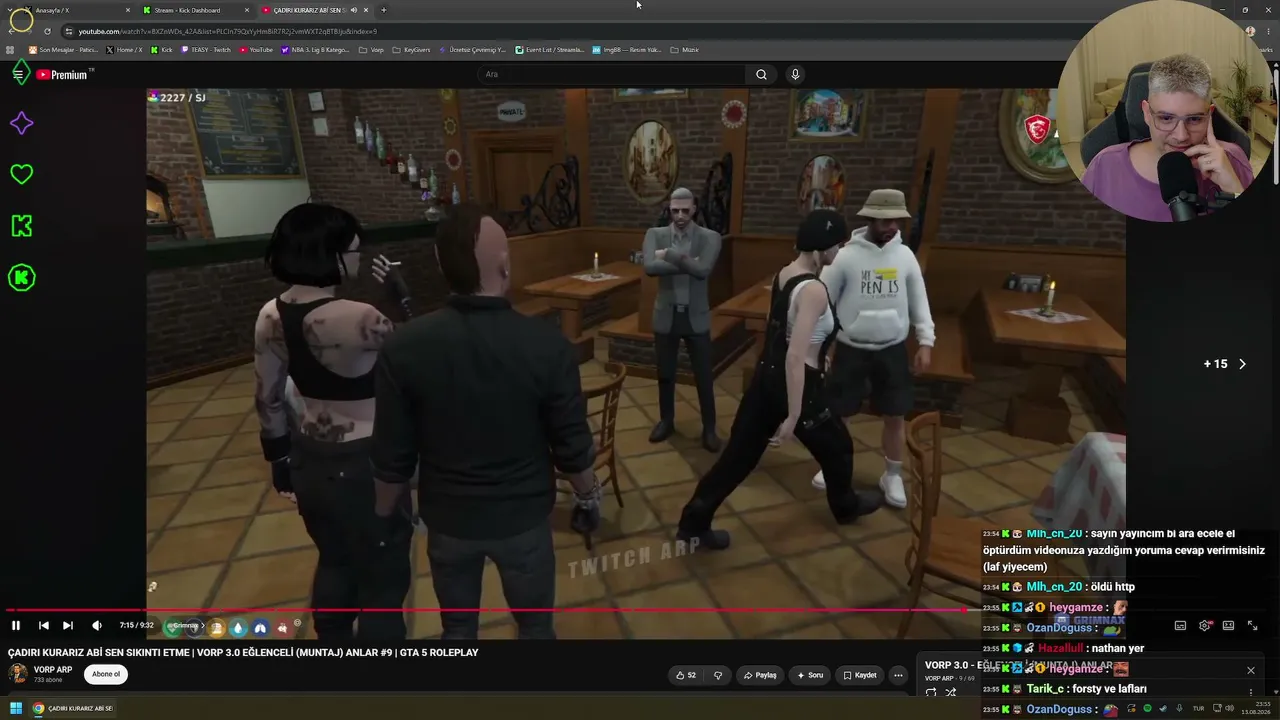Open the Vorp bookmarks folder
Image resolution: width=1280 pixels, height=720 pixels.
(371, 50)
